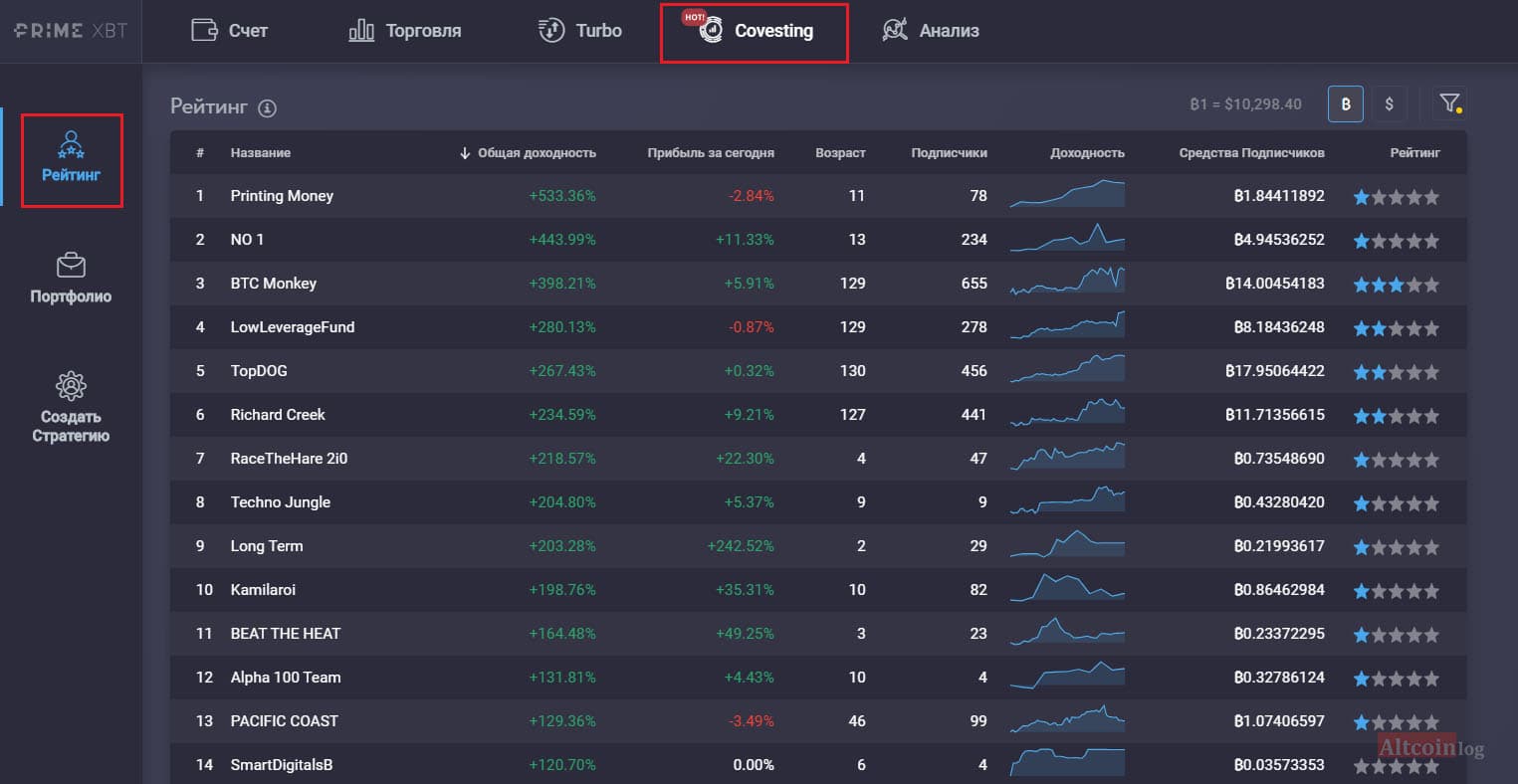Click TopDOG star rating

[x=1396, y=372]
